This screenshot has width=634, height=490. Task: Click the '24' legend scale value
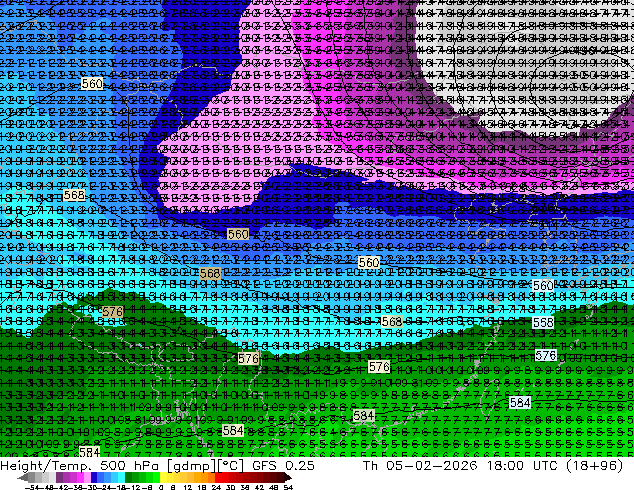pyautogui.click(x=216, y=487)
